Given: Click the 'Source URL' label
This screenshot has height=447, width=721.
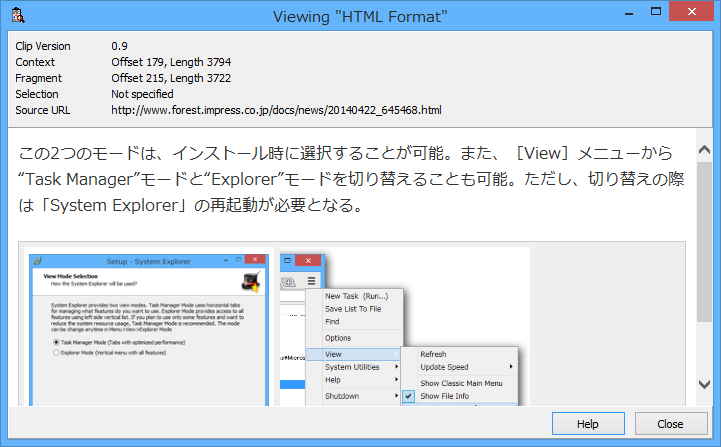Looking at the screenshot, I should [x=43, y=110].
